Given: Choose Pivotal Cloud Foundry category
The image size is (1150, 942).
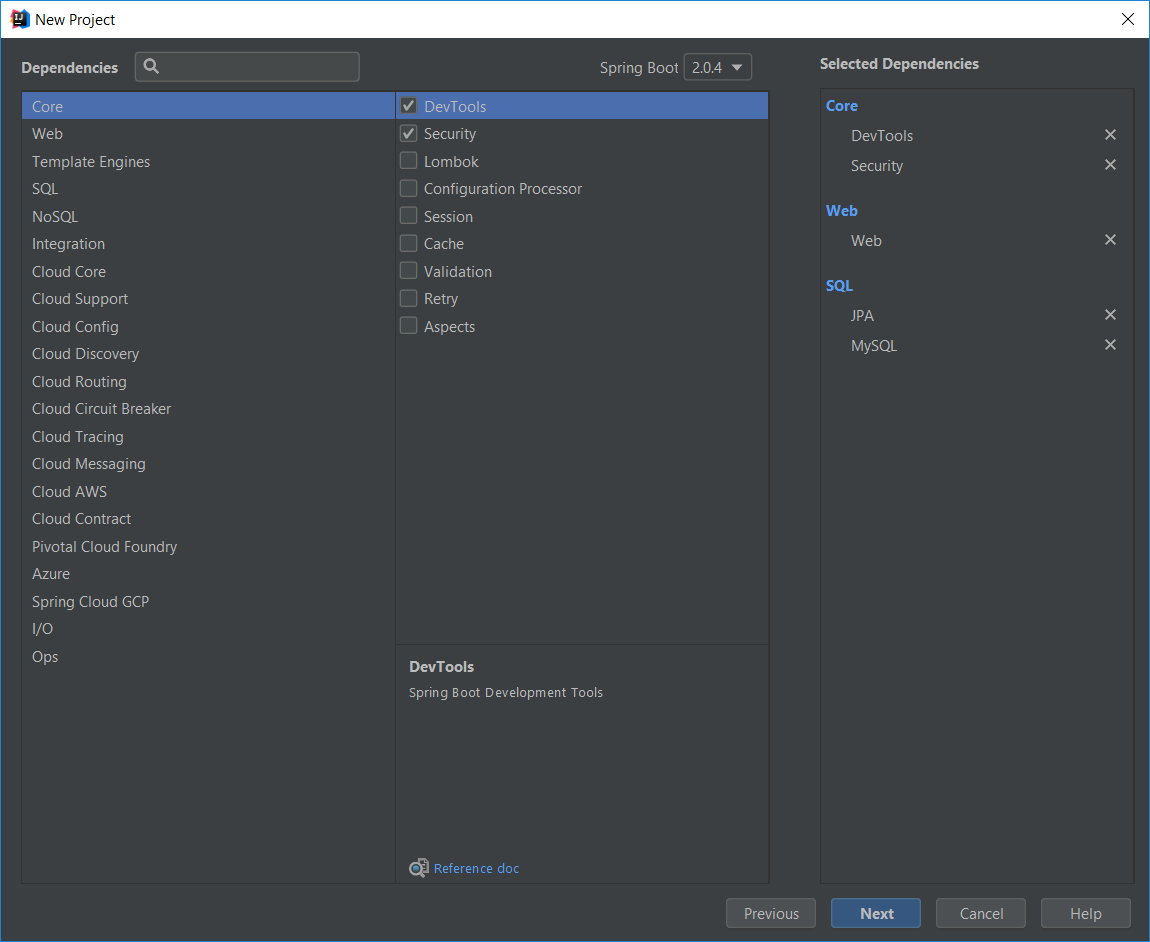Looking at the screenshot, I should pyautogui.click(x=208, y=547).
